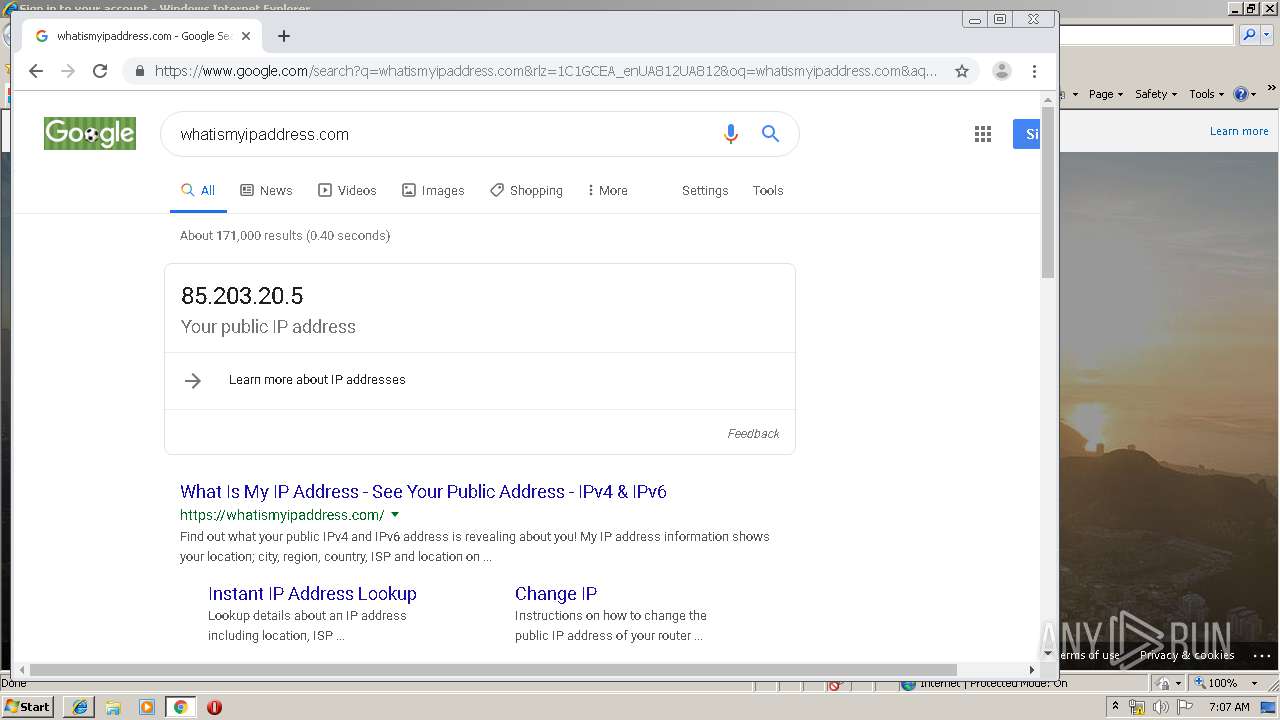Click the IE search input field
The height and width of the screenshot is (720, 1280).
coord(1147,35)
